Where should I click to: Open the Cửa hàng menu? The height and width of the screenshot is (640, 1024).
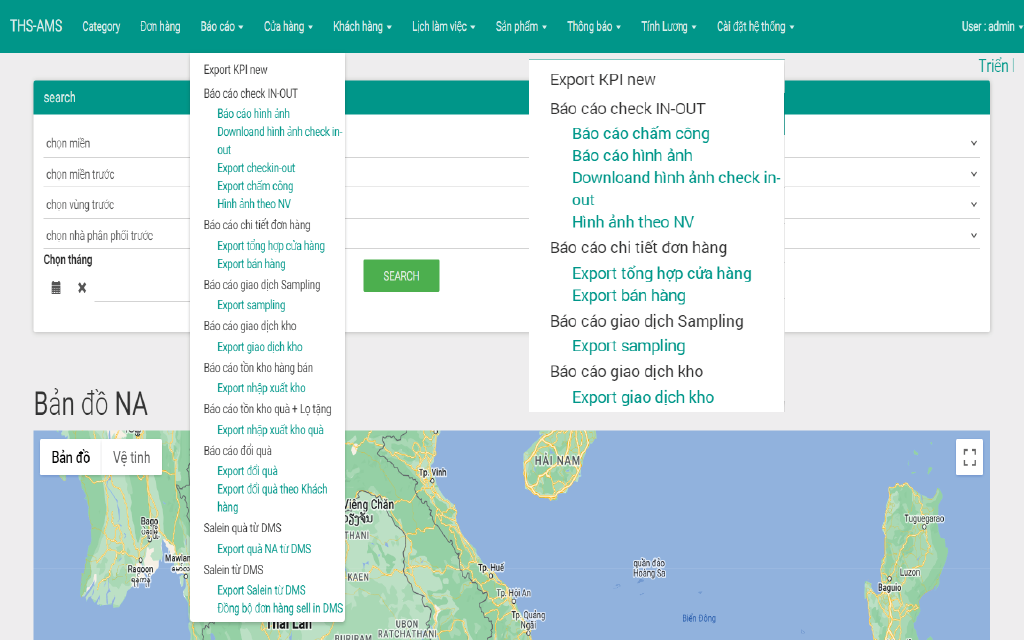tap(288, 27)
